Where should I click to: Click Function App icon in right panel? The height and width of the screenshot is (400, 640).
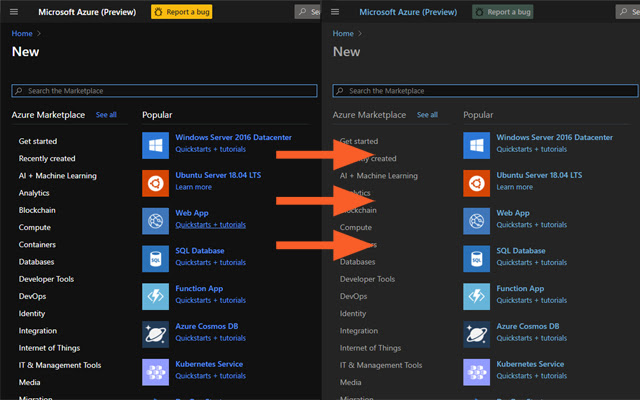click(x=477, y=297)
